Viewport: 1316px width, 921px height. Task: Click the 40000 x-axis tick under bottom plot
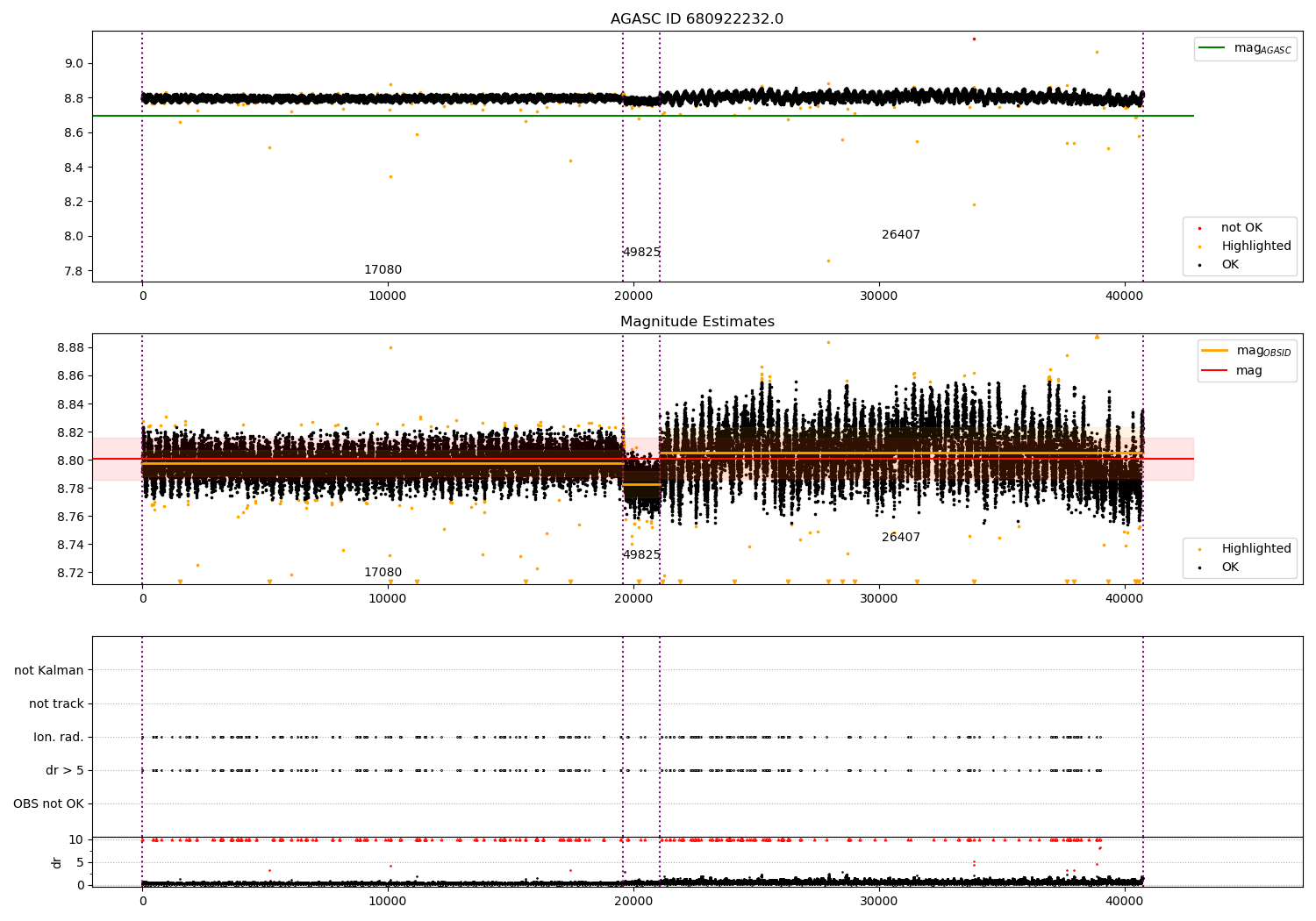1125,901
